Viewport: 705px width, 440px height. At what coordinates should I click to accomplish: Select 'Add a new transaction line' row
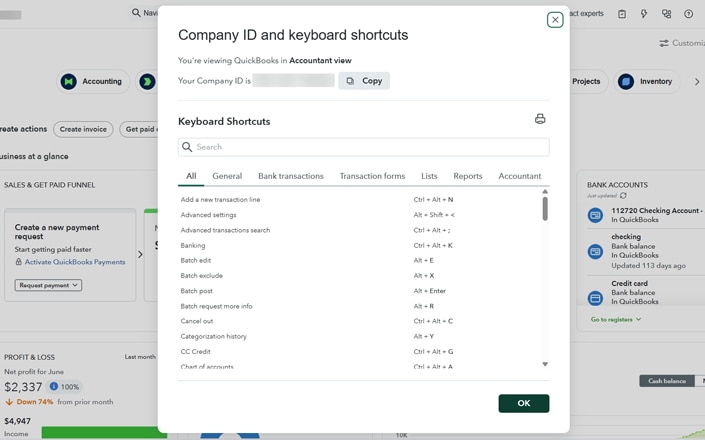coord(360,200)
